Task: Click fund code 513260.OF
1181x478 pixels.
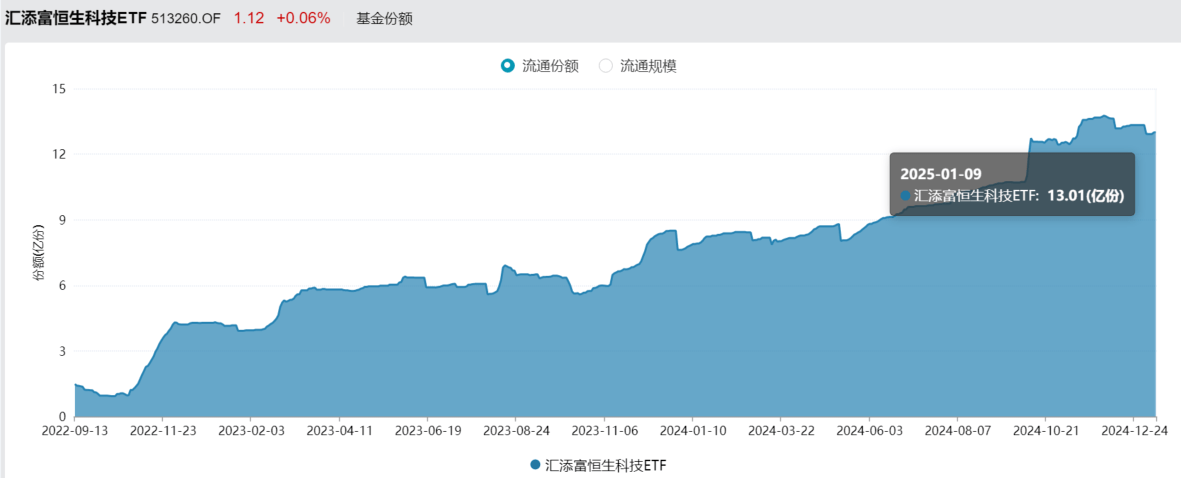Action: coord(186,19)
